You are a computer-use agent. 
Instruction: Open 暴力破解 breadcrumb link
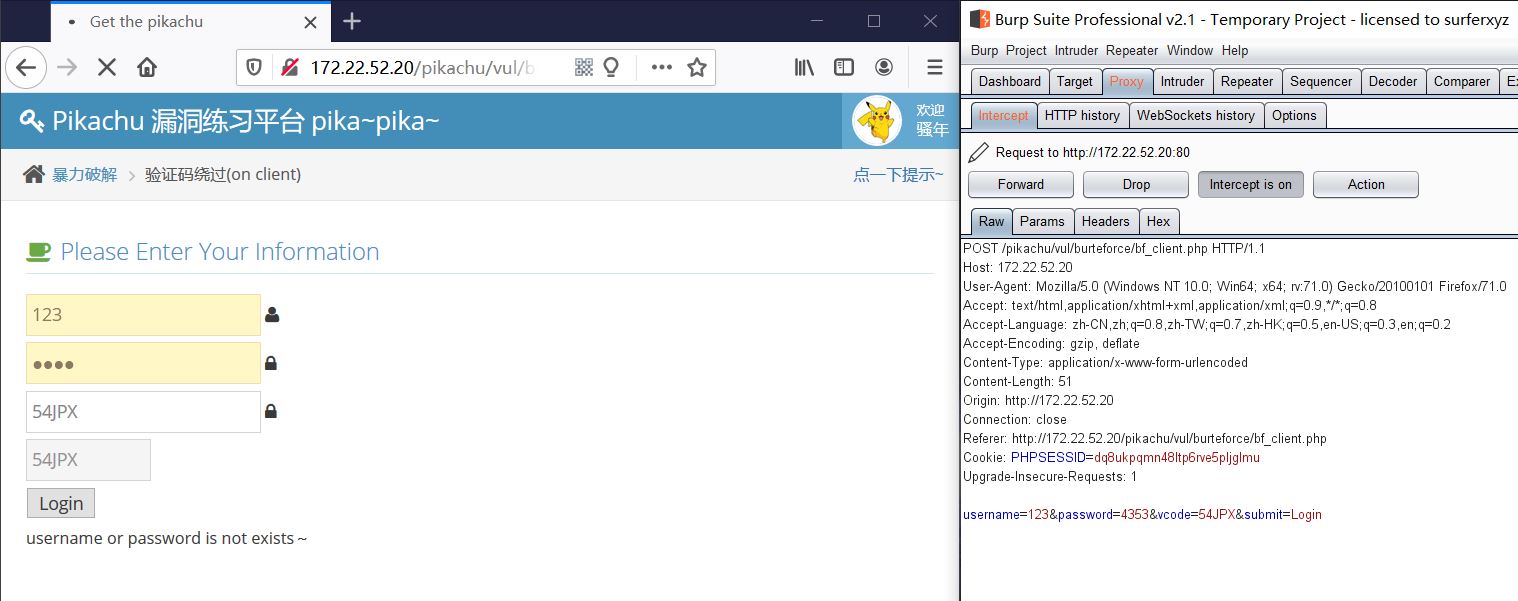click(x=85, y=175)
